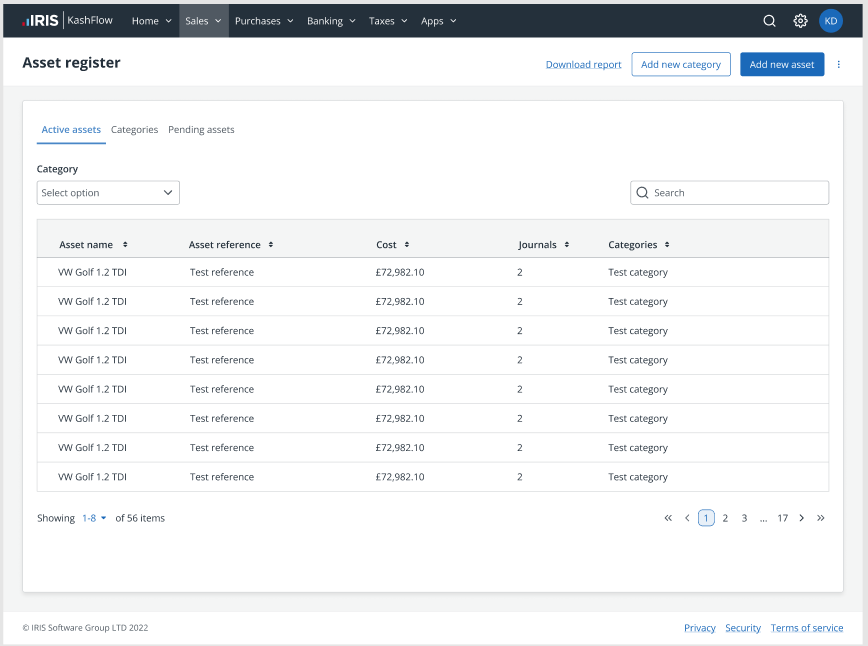
Task: Expand the Category select option dropdown
Action: pos(108,193)
